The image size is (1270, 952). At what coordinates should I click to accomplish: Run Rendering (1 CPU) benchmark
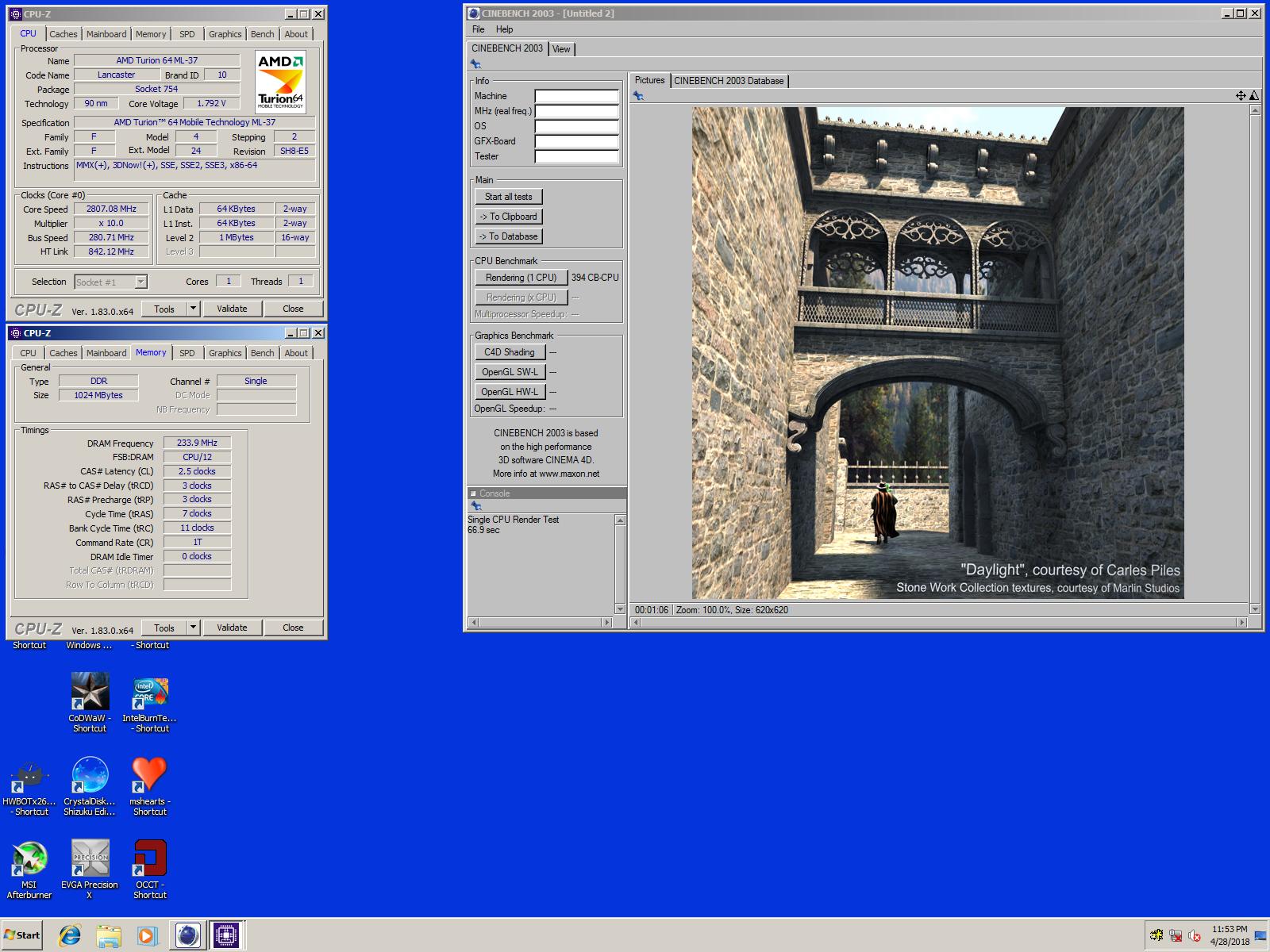[x=521, y=278]
